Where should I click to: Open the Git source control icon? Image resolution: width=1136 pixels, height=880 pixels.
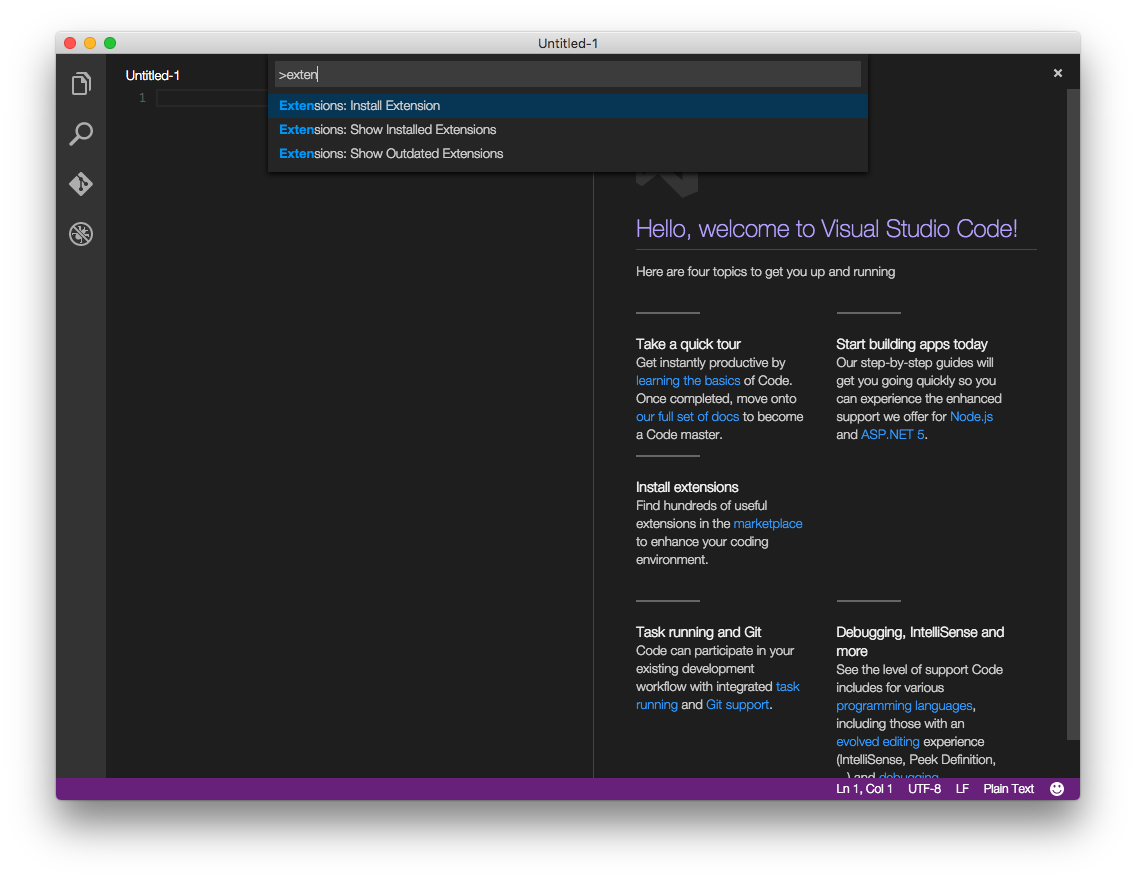(x=81, y=184)
